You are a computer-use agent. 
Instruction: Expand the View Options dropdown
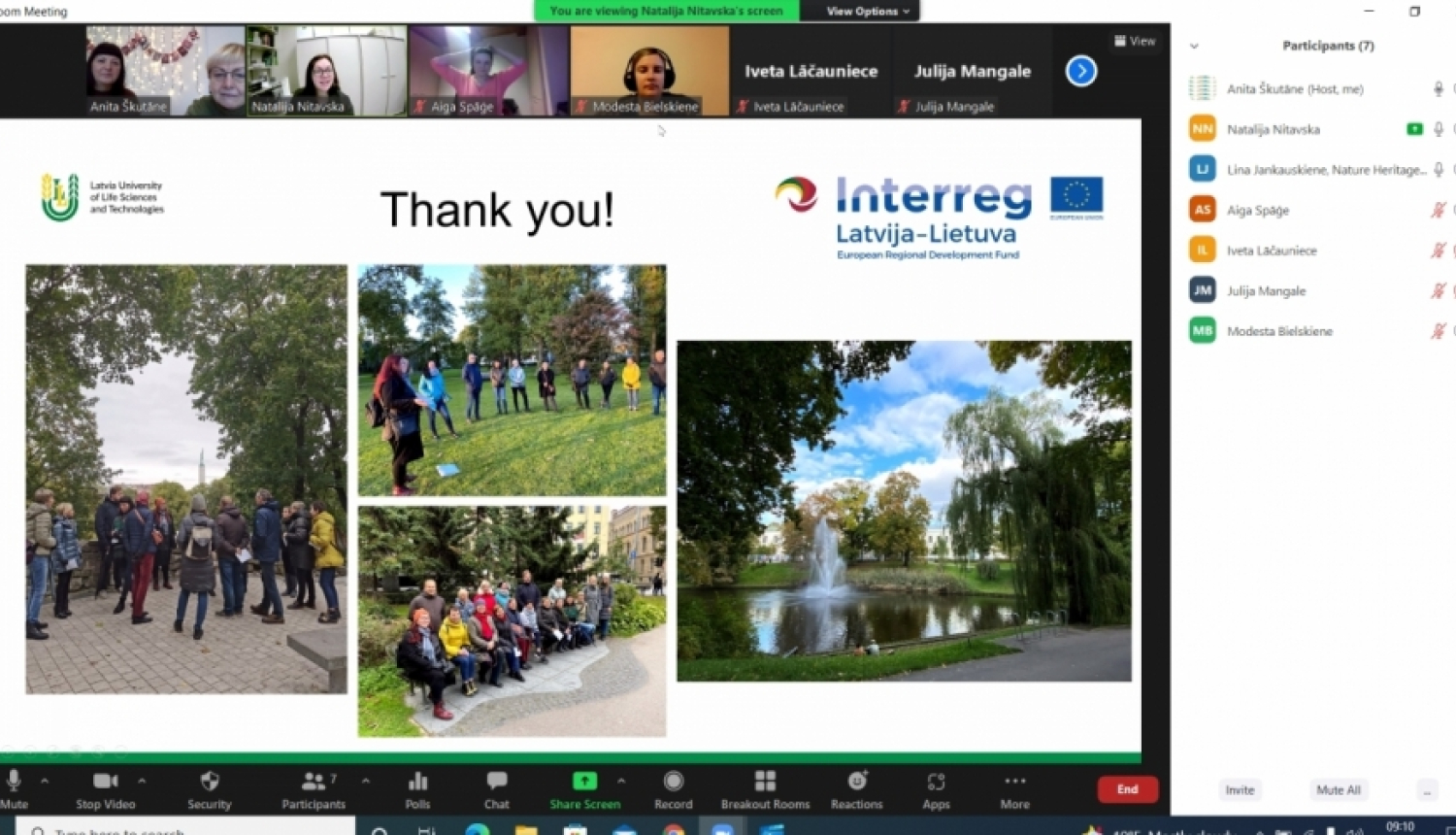point(868,12)
